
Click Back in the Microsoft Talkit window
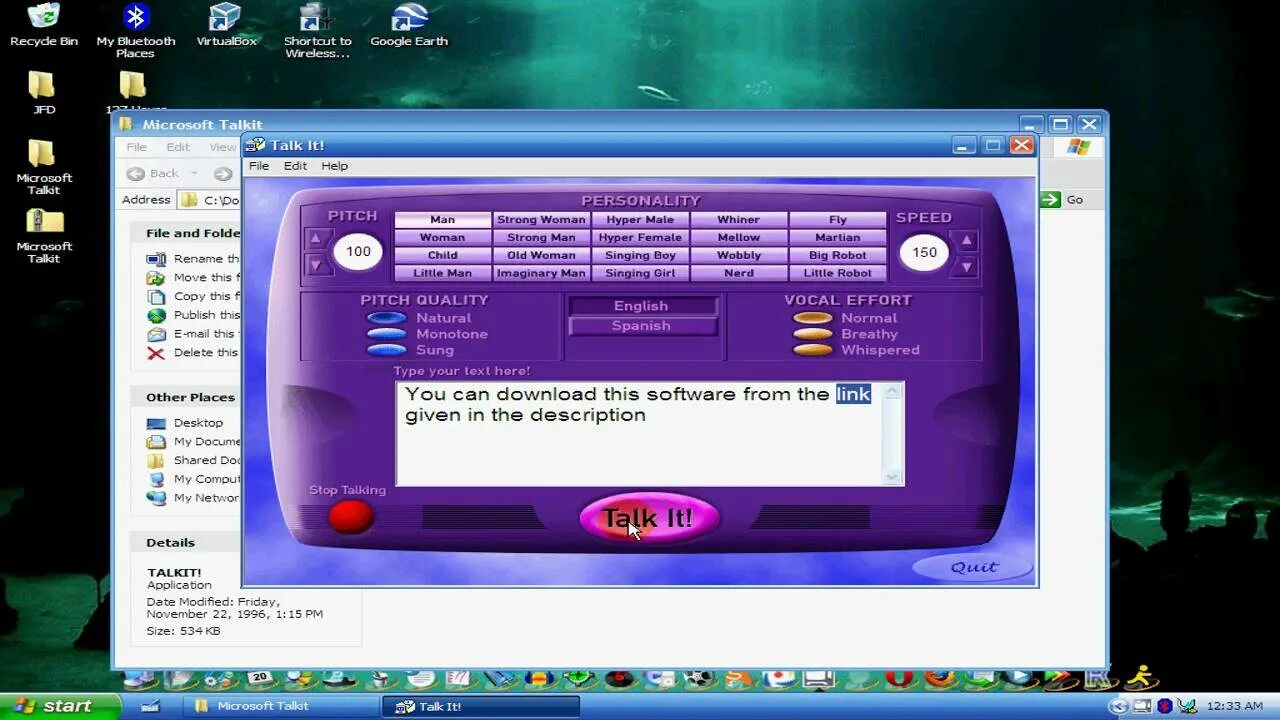pyautogui.click(x=153, y=173)
